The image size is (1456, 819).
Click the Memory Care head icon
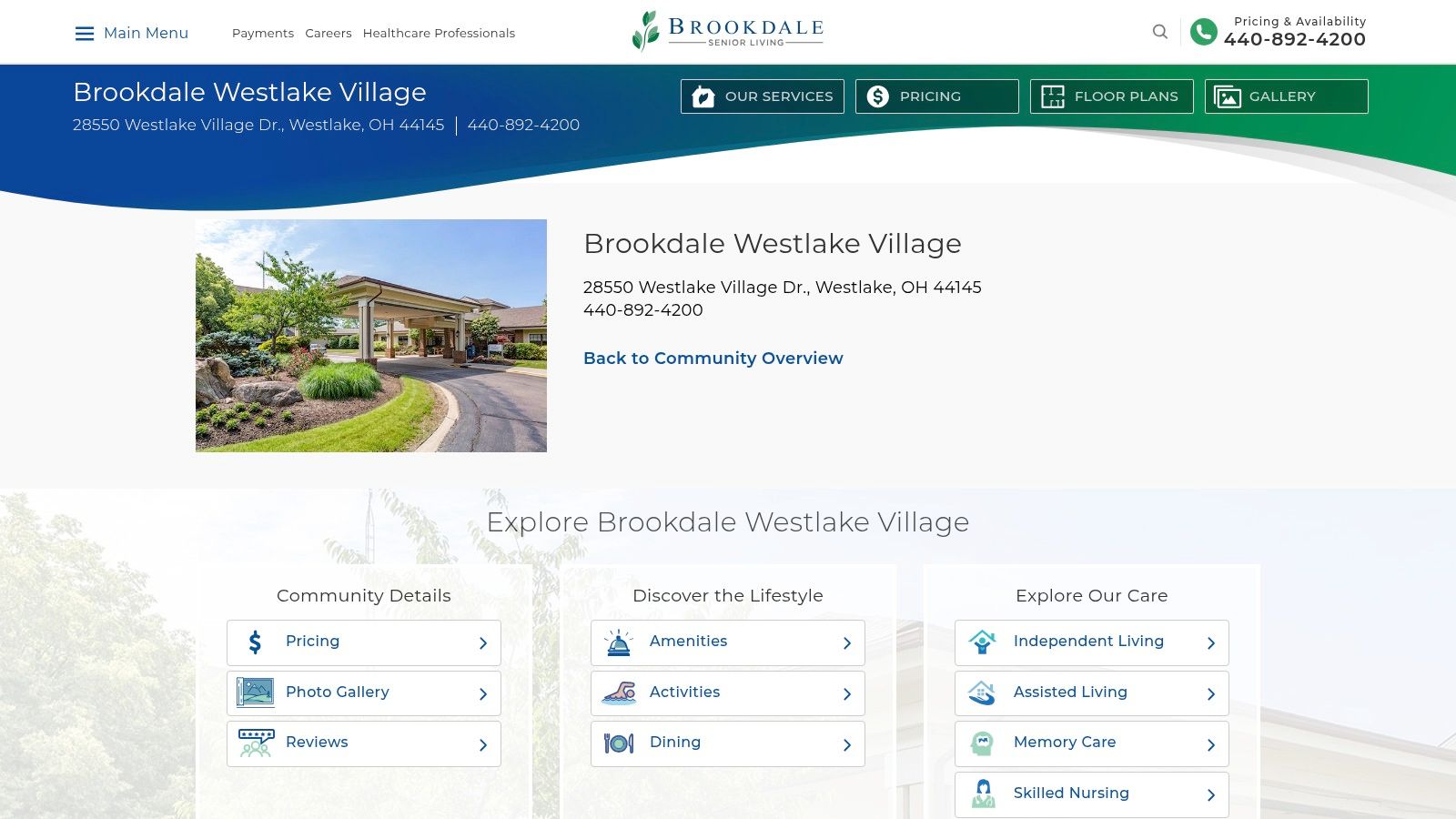982,743
